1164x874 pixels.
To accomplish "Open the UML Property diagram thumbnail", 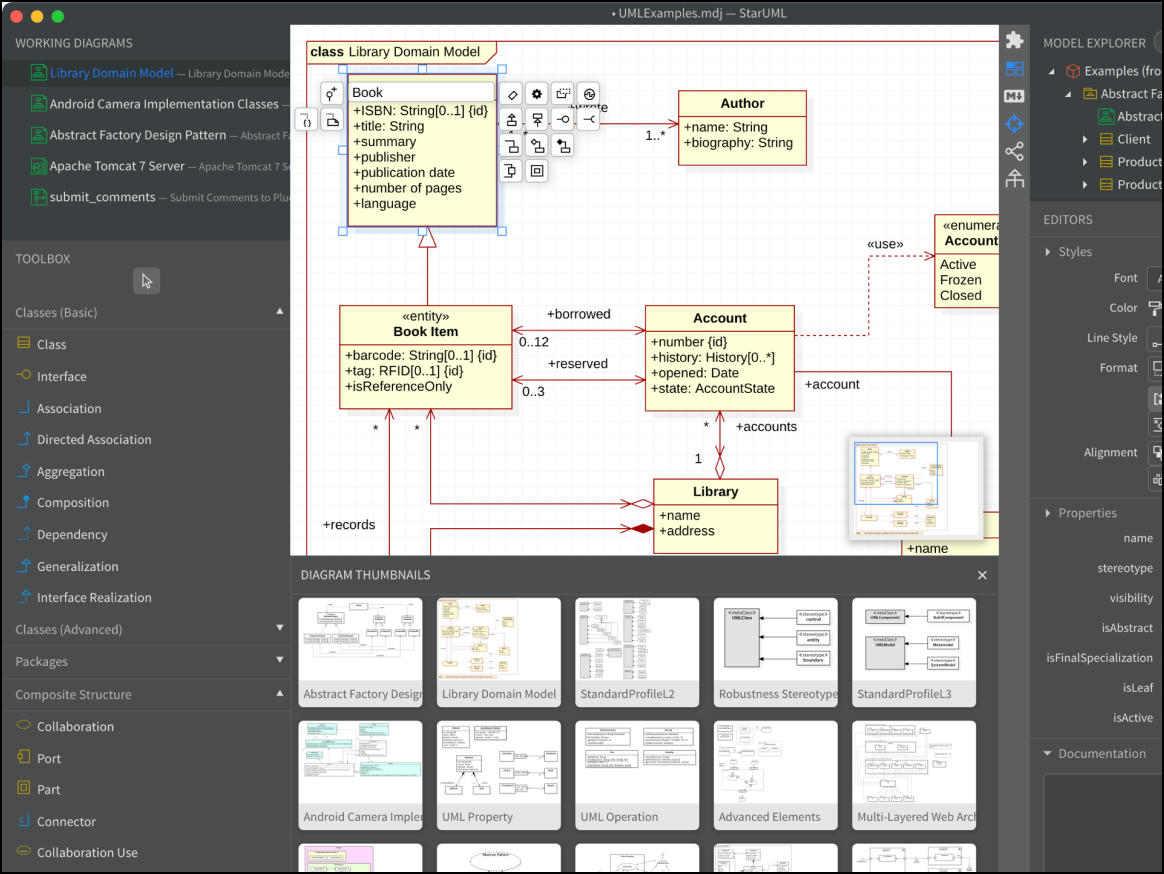I will [498, 775].
